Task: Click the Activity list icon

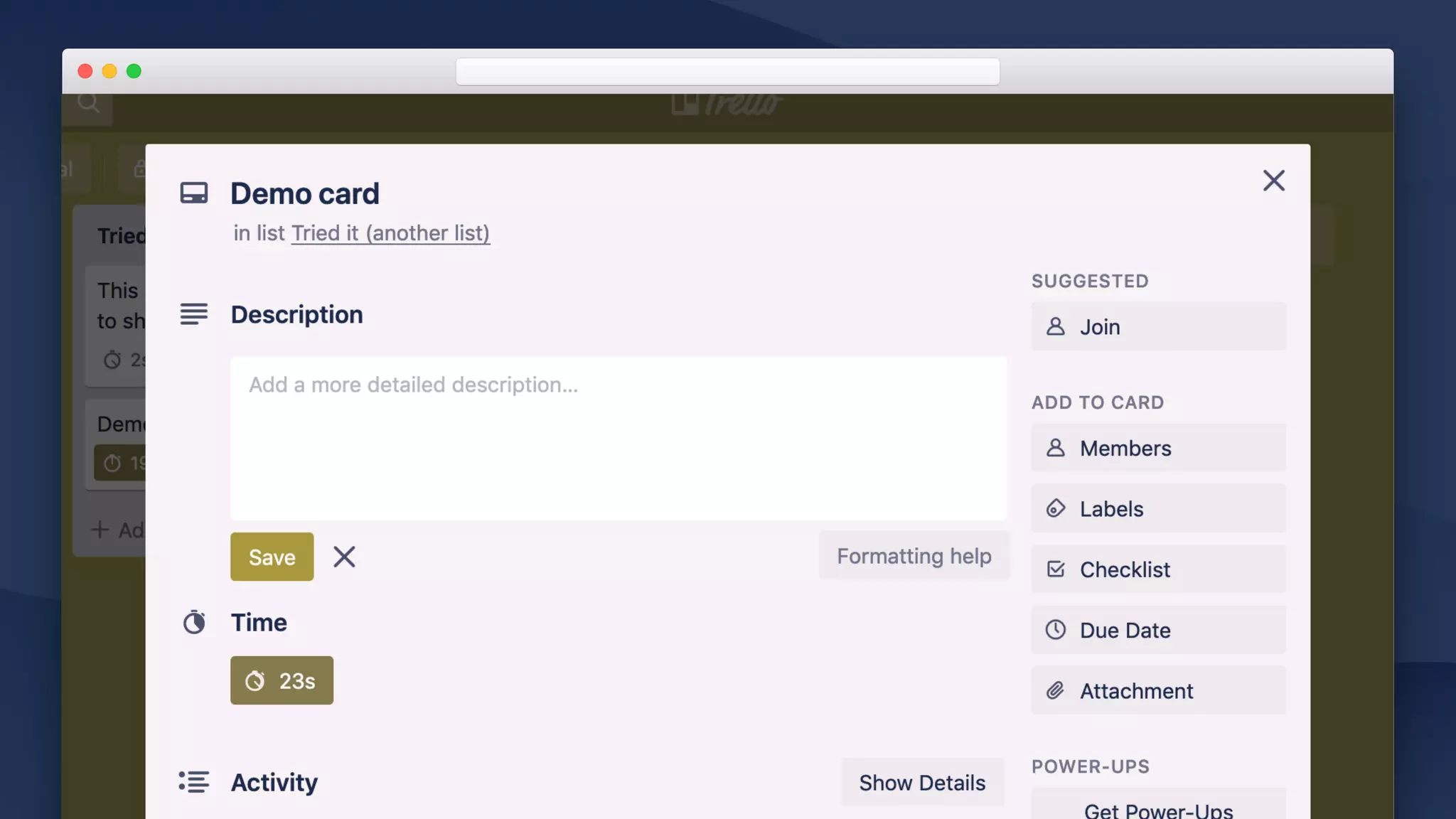Action: tap(194, 781)
